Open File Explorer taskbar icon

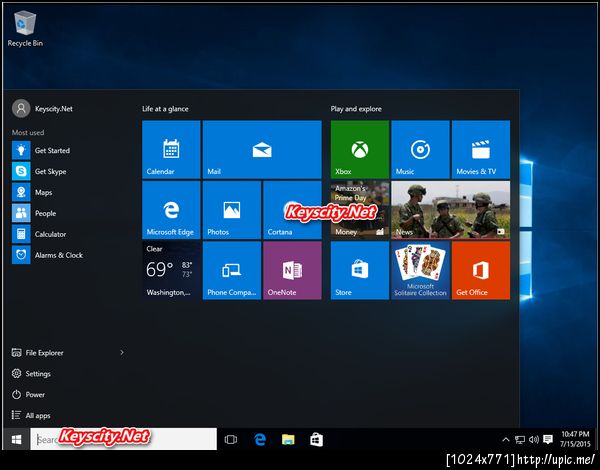click(288, 439)
